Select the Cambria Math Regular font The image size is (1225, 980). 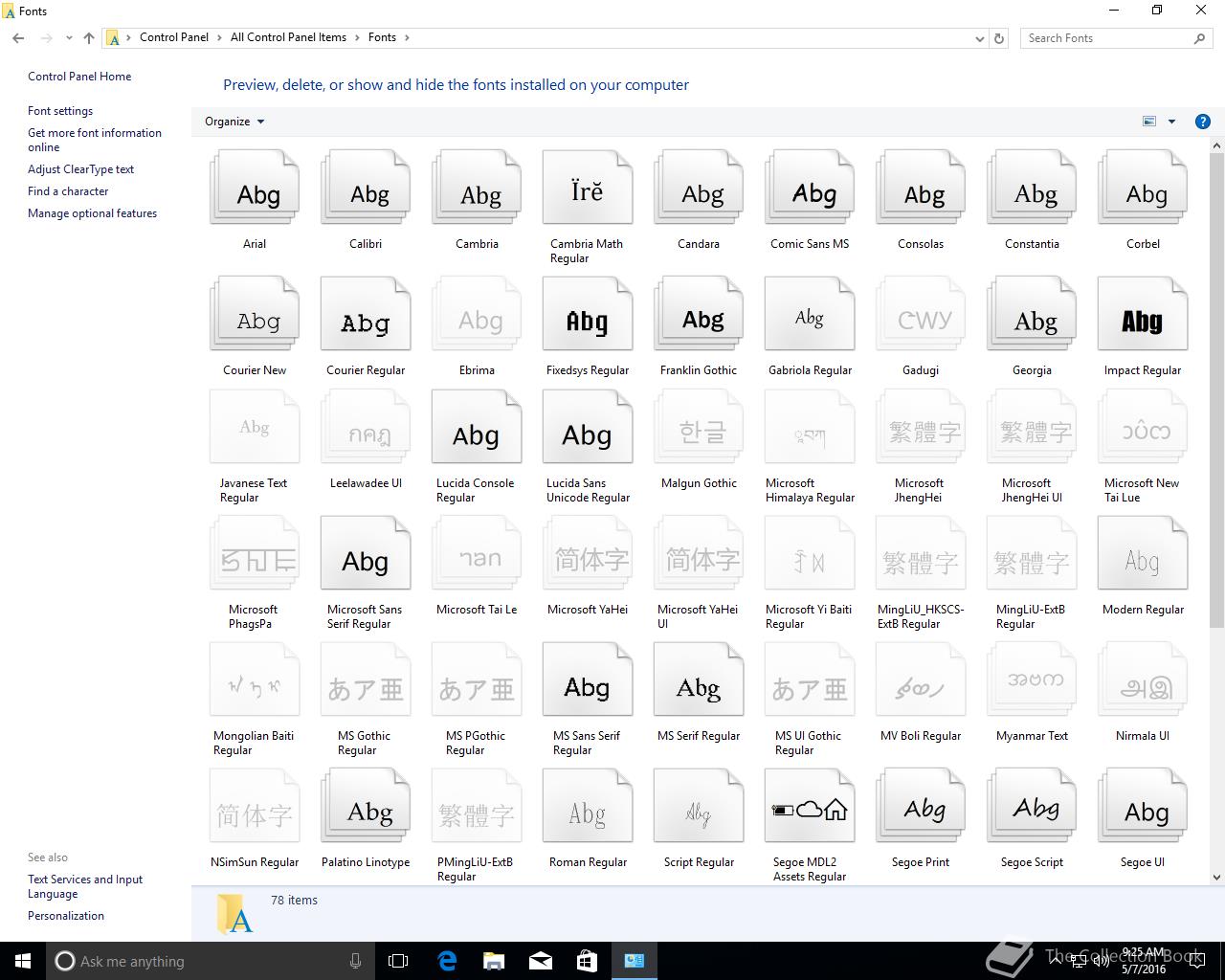click(x=588, y=188)
